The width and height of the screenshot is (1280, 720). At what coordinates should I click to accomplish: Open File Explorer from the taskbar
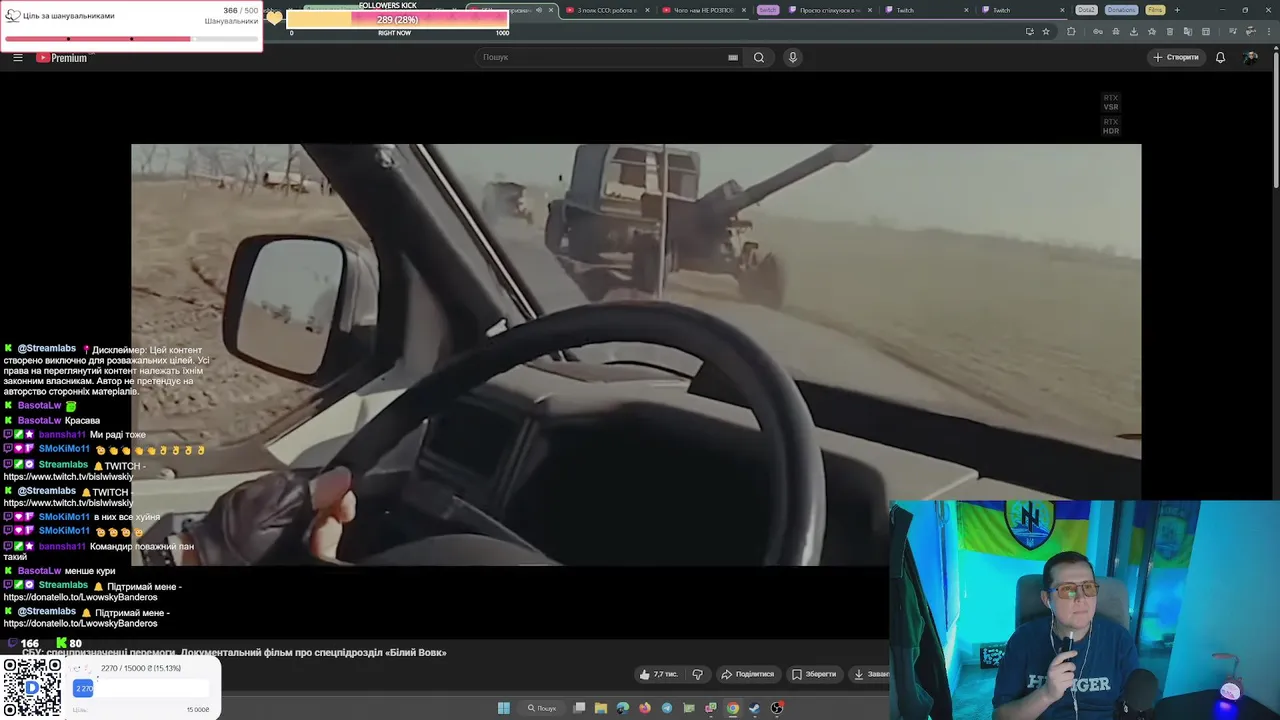(x=601, y=708)
